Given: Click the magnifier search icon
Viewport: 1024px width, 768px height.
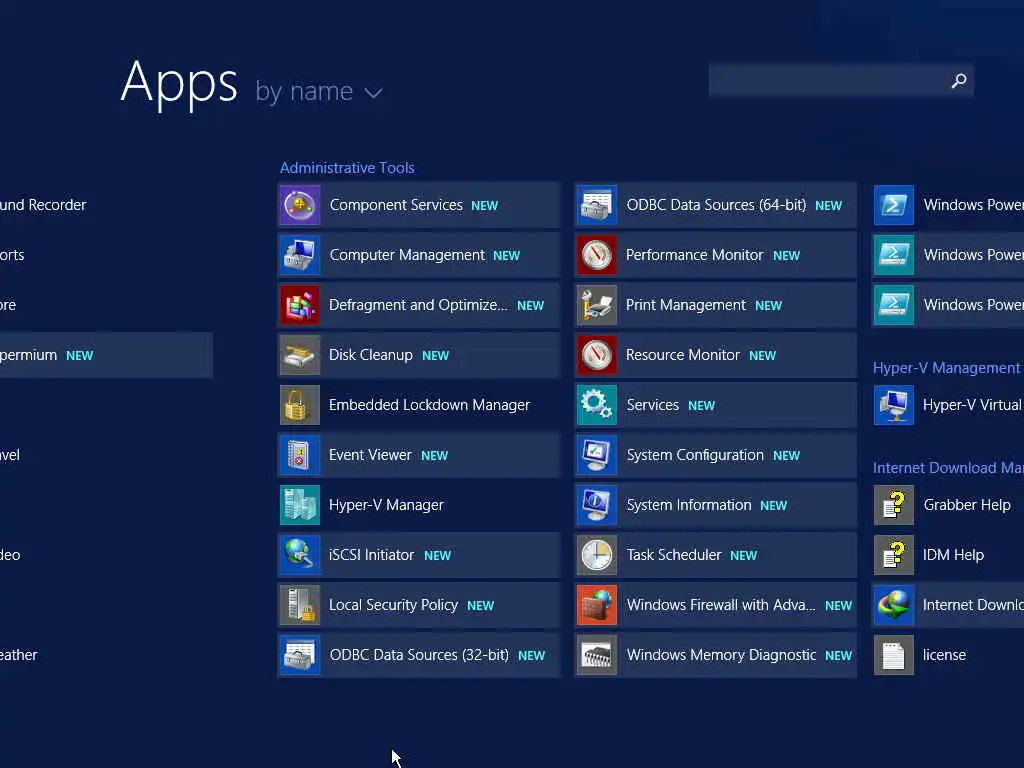Looking at the screenshot, I should pyautogui.click(x=959, y=80).
